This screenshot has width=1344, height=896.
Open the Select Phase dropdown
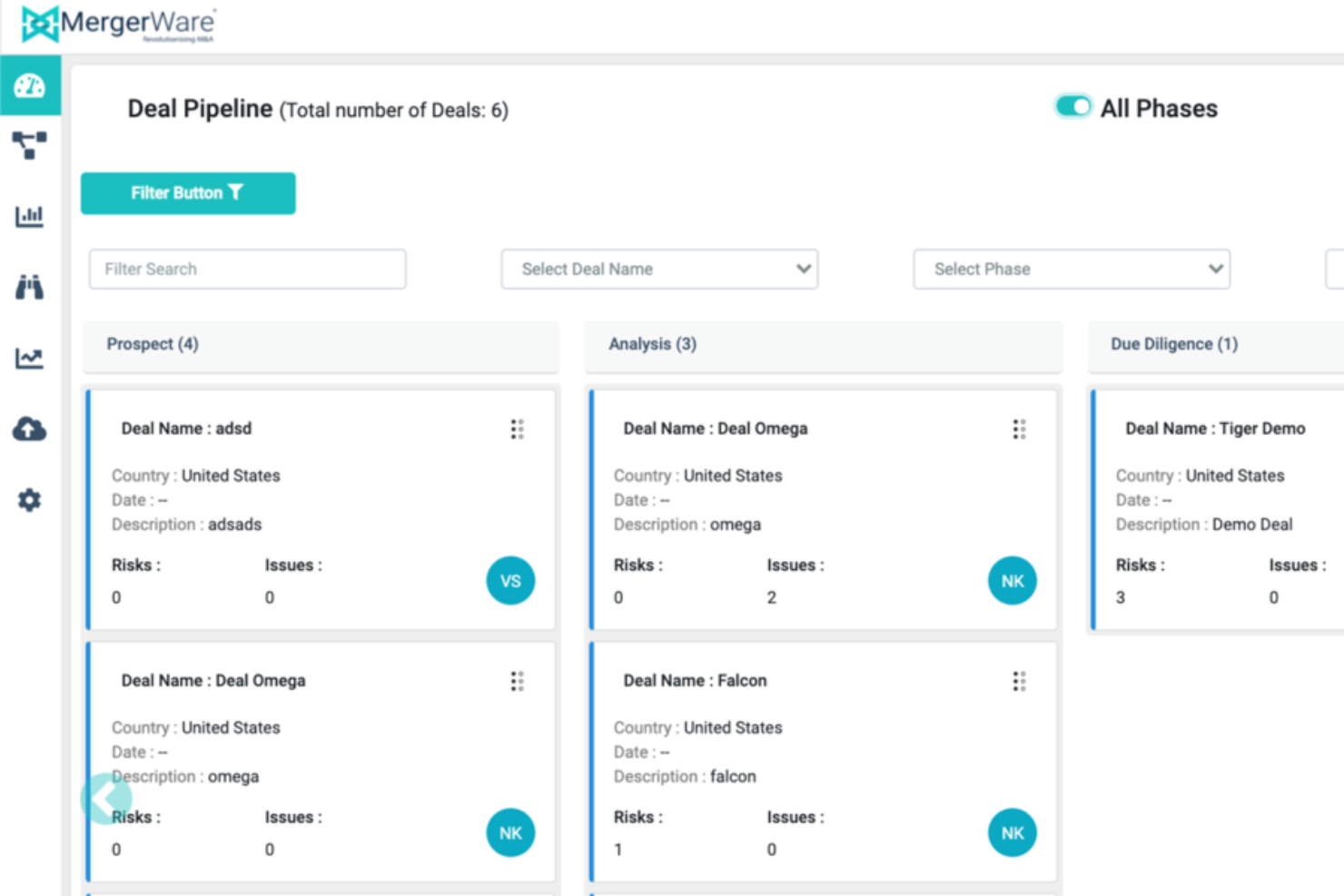point(1071,269)
